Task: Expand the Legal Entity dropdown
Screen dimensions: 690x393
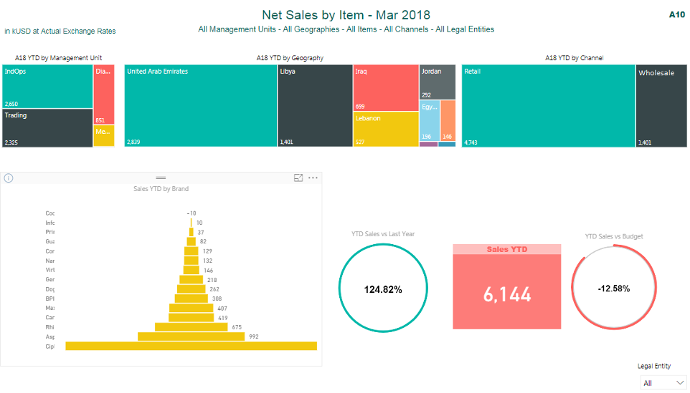Action: tap(663, 383)
